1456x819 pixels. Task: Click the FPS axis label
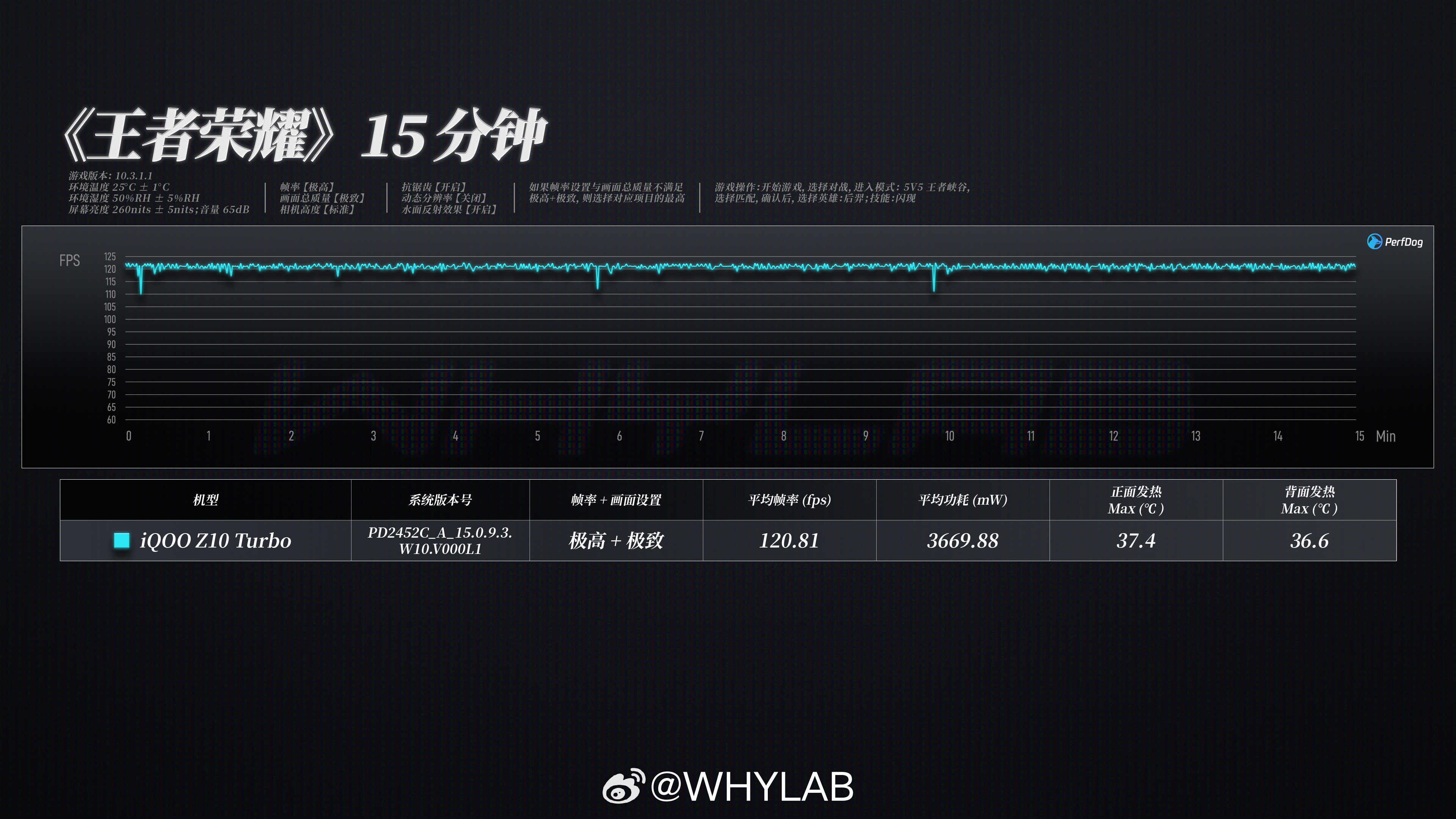point(69,260)
